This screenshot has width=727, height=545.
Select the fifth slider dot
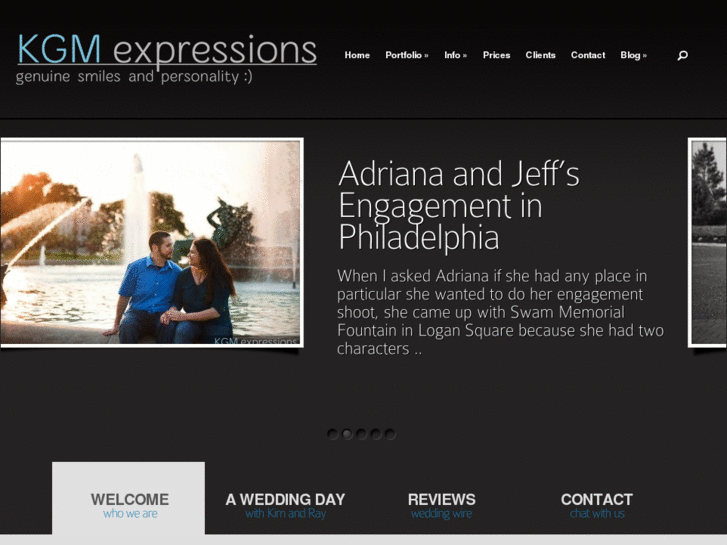coord(390,434)
